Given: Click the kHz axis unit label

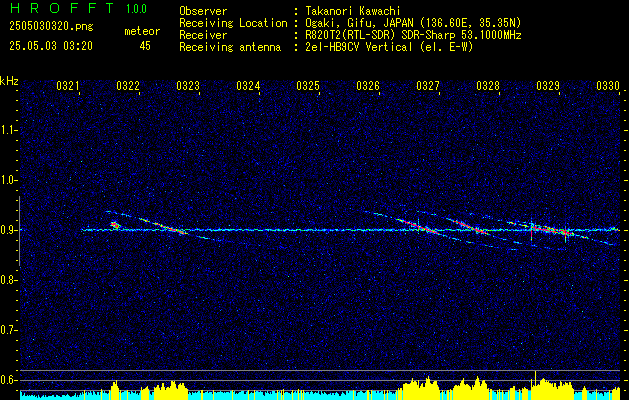Looking at the screenshot, I should [9, 81].
